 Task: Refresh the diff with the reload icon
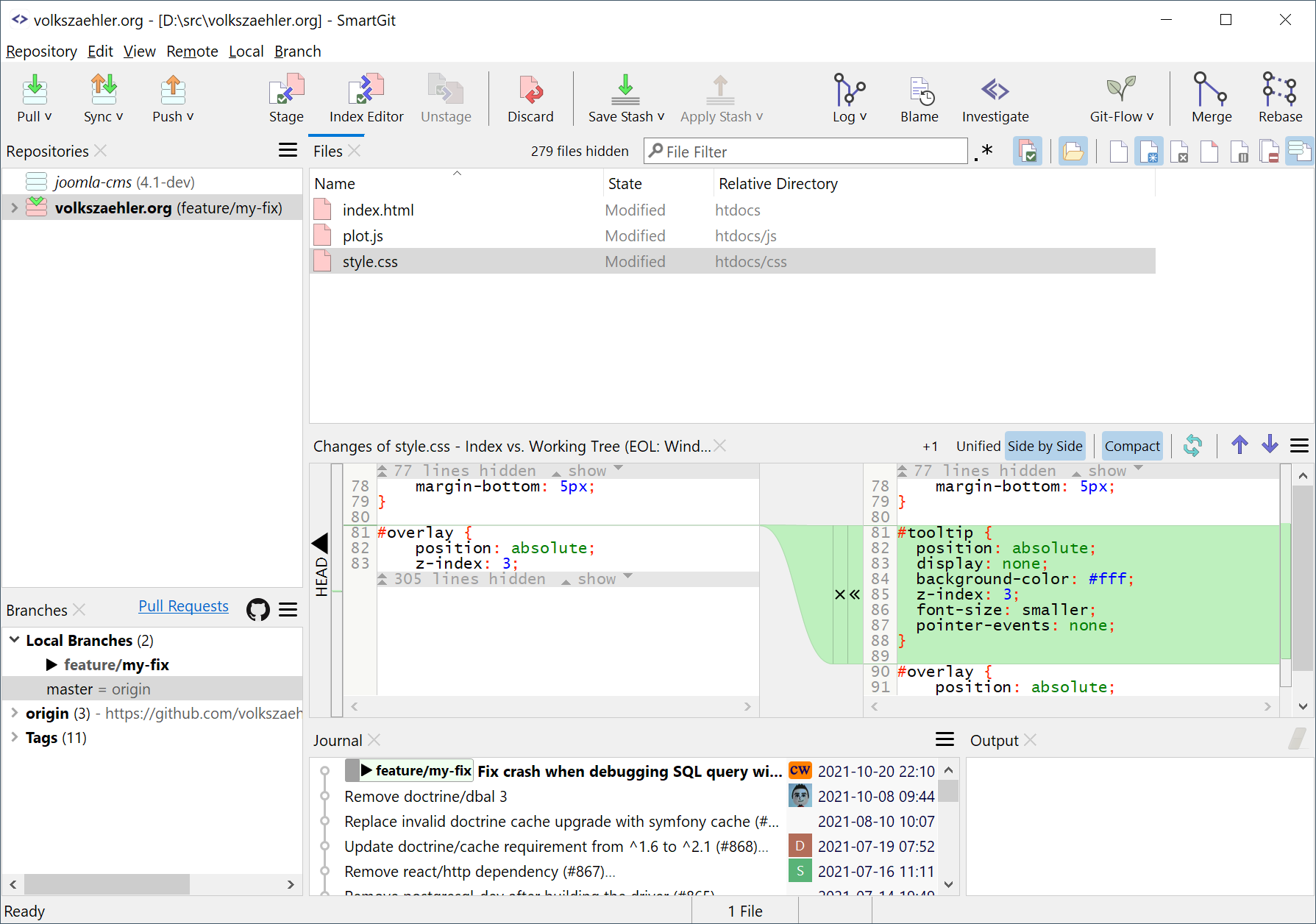point(1192,446)
